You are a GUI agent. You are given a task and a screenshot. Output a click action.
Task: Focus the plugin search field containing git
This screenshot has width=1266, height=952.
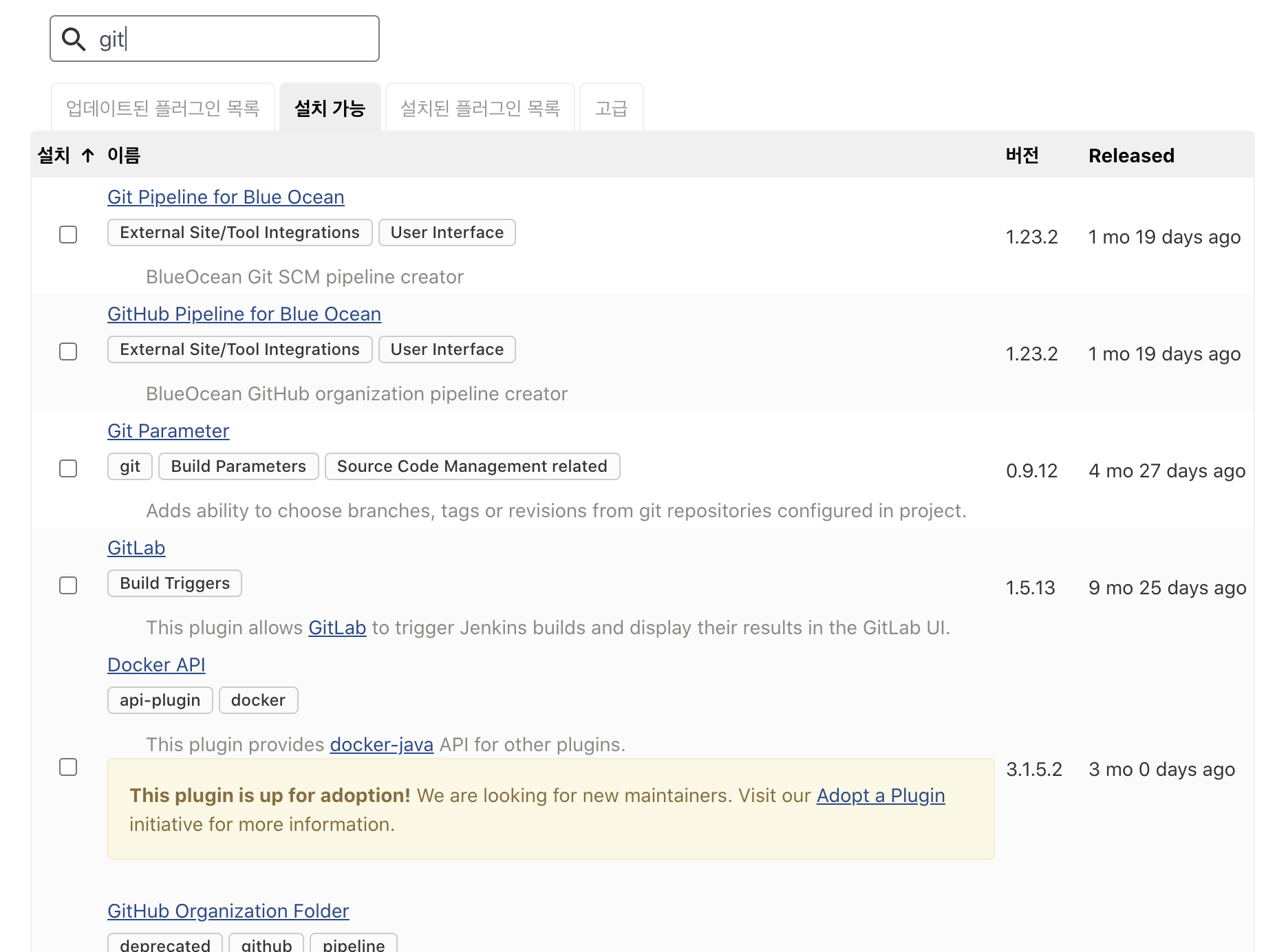[x=215, y=39]
